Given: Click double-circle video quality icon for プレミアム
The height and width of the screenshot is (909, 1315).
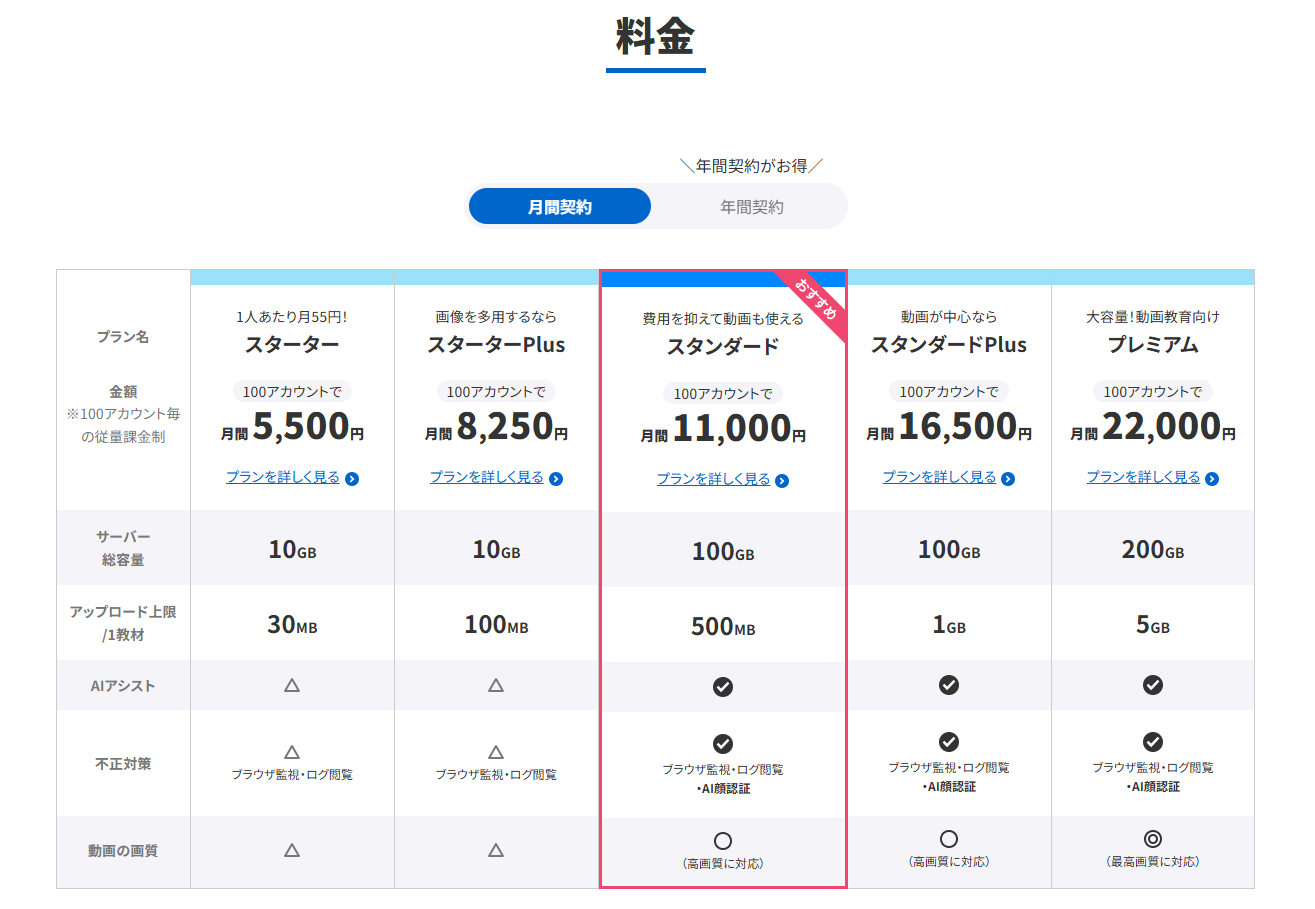Looking at the screenshot, I should click(1153, 839).
